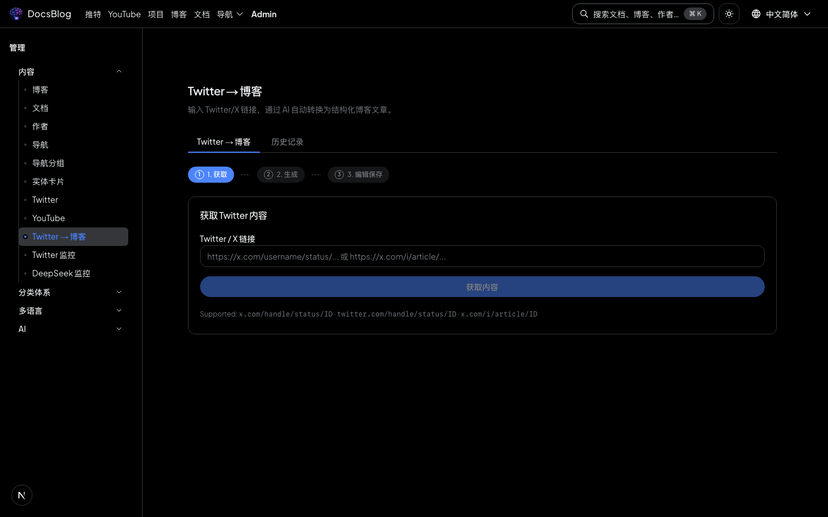Select Twitter→博客 in the sidebar
Screen dimensions: 828x517
tap(73, 237)
